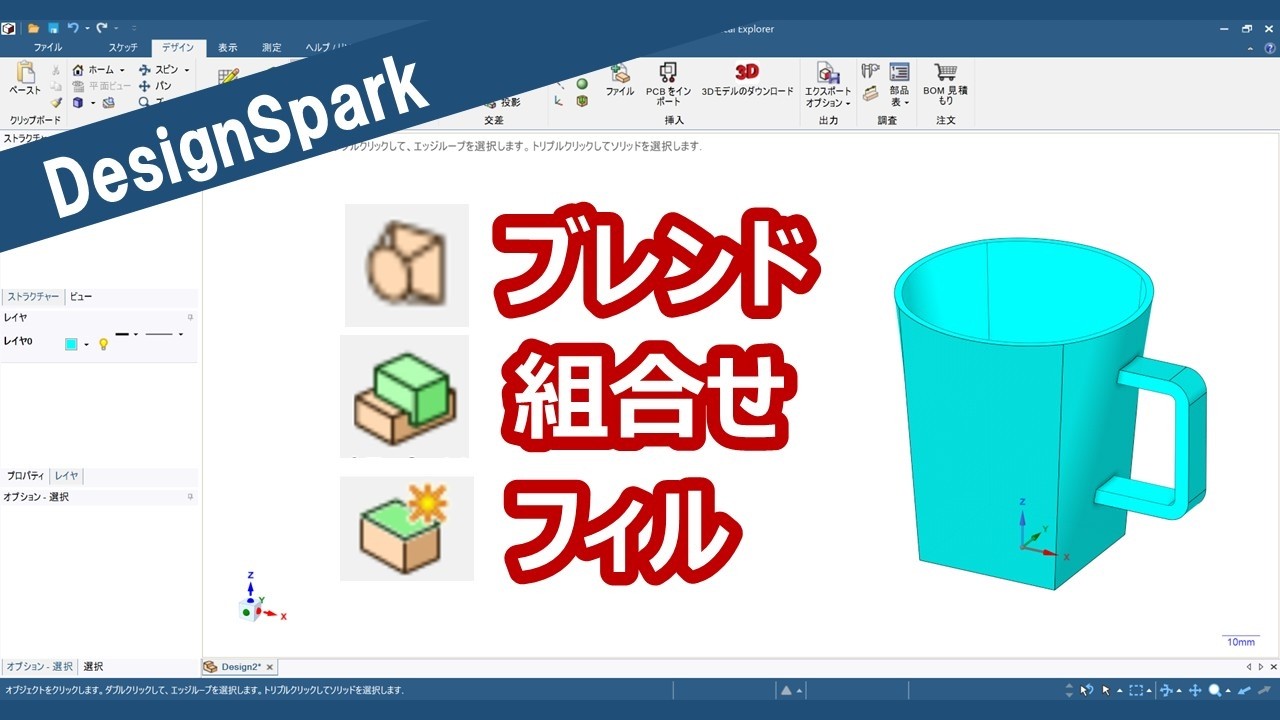This screenshot has height=720, width=1280.
Task: Click the revert selection icon in status bar
Action: coord(1087,690)
